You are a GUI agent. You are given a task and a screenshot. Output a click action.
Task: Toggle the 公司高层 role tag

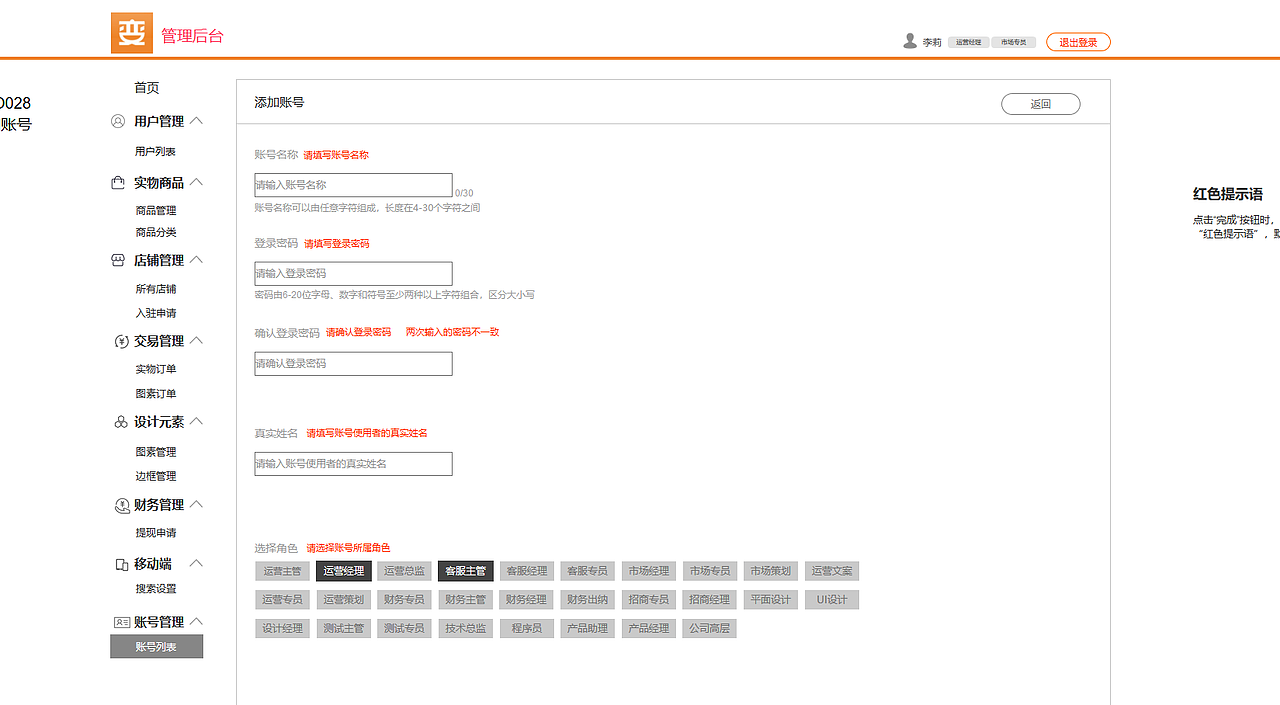point(710,629)
